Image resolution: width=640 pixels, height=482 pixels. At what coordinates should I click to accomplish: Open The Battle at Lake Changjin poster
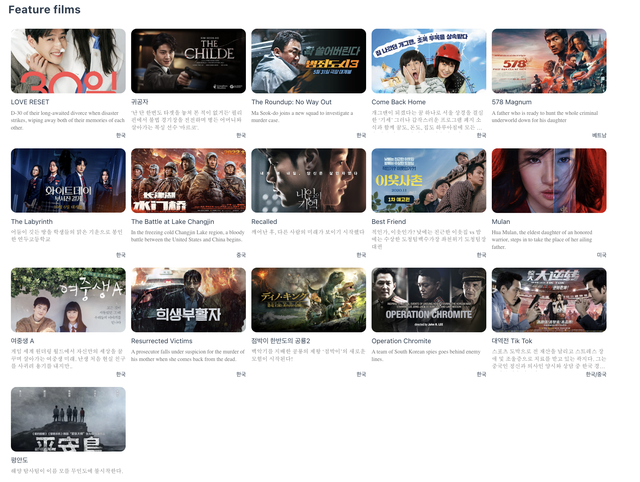pyautogui.click(x=188, y=180)
